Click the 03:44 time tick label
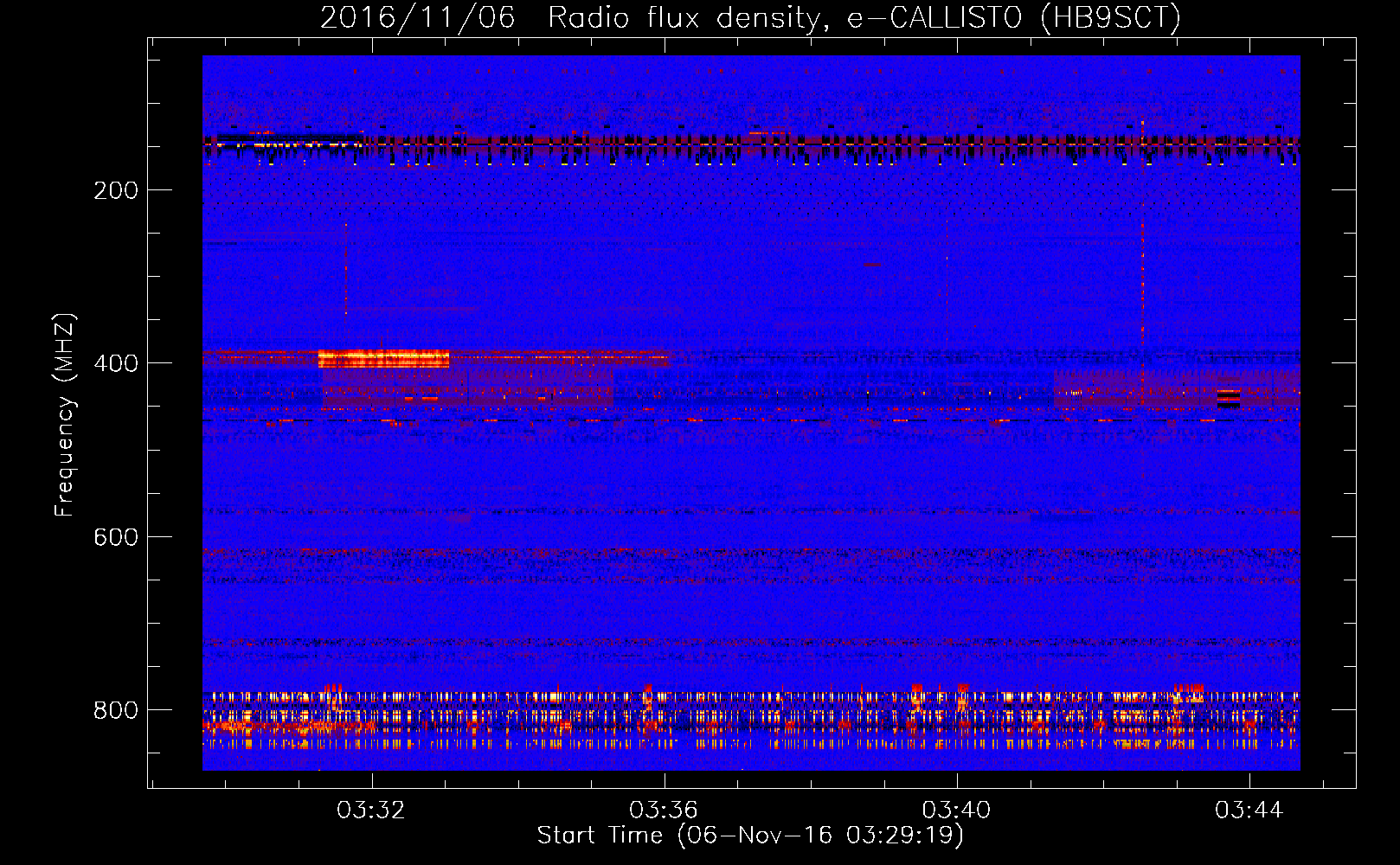 tap(1249, 810)
